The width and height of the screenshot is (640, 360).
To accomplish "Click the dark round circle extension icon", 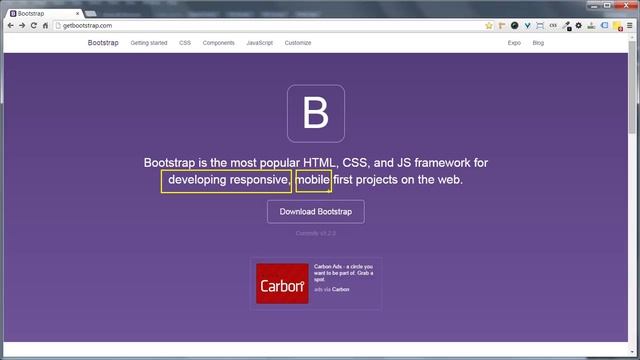I will click(x=515, y=25).
